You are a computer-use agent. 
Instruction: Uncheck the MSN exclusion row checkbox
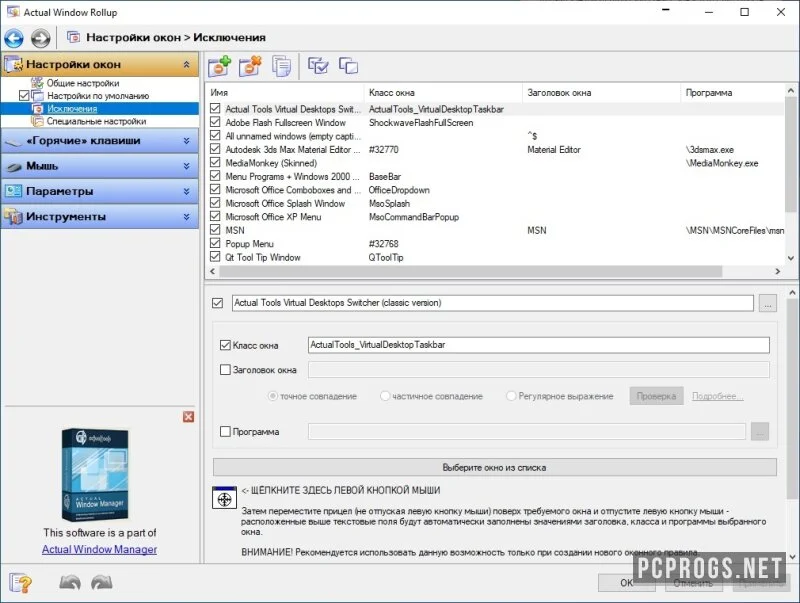tap(215, 230)
